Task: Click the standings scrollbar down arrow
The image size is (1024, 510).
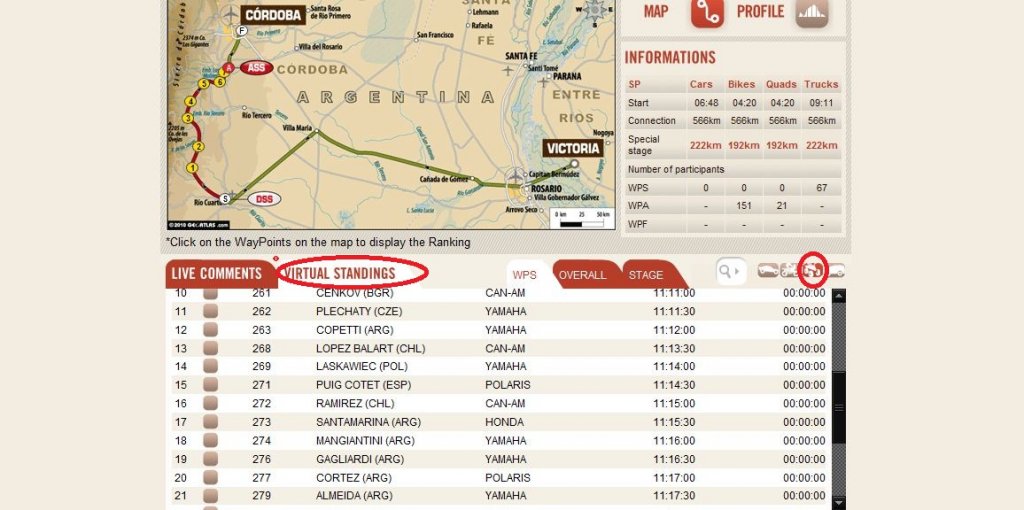Action: (x=839, y=503)
